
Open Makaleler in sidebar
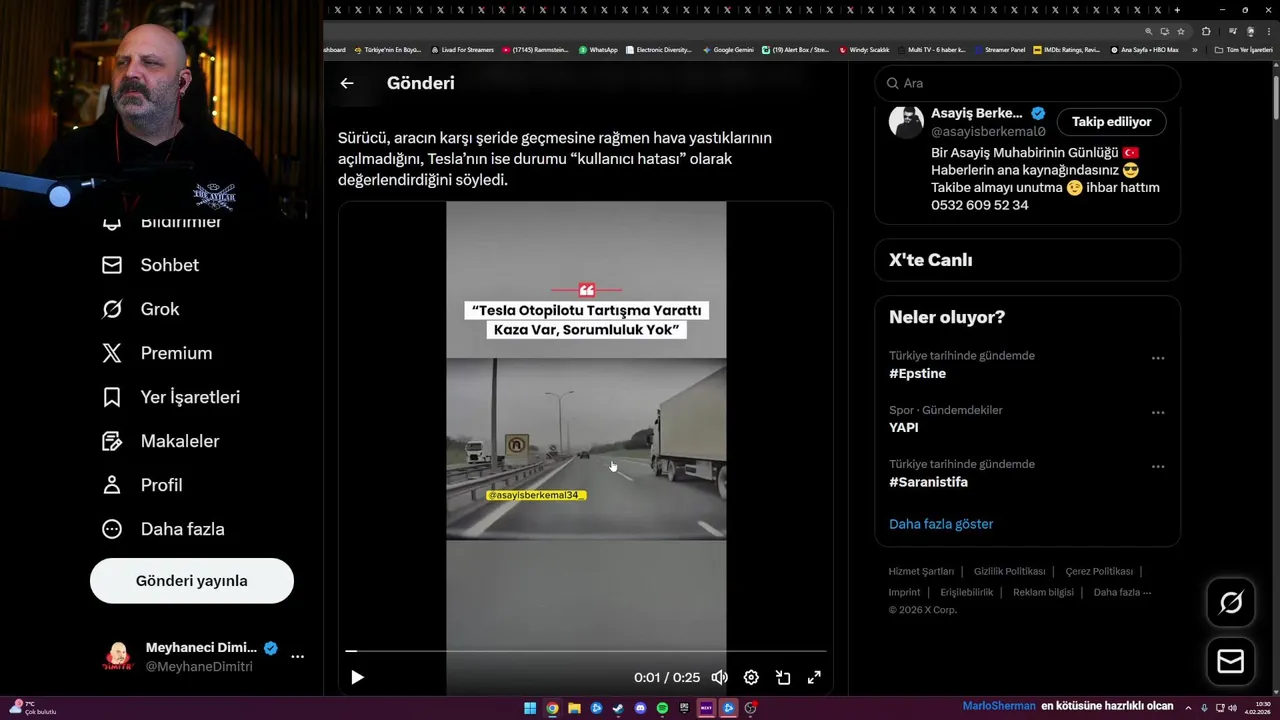pyautogui.click(x=160, y=441)
